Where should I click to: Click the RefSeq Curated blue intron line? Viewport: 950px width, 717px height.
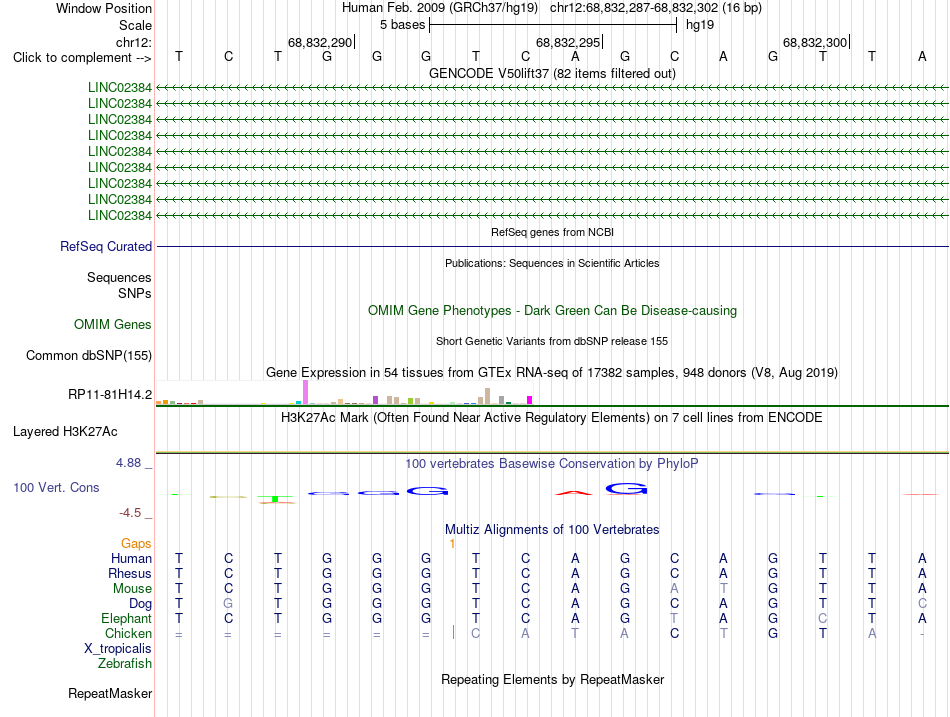[552, 247]
